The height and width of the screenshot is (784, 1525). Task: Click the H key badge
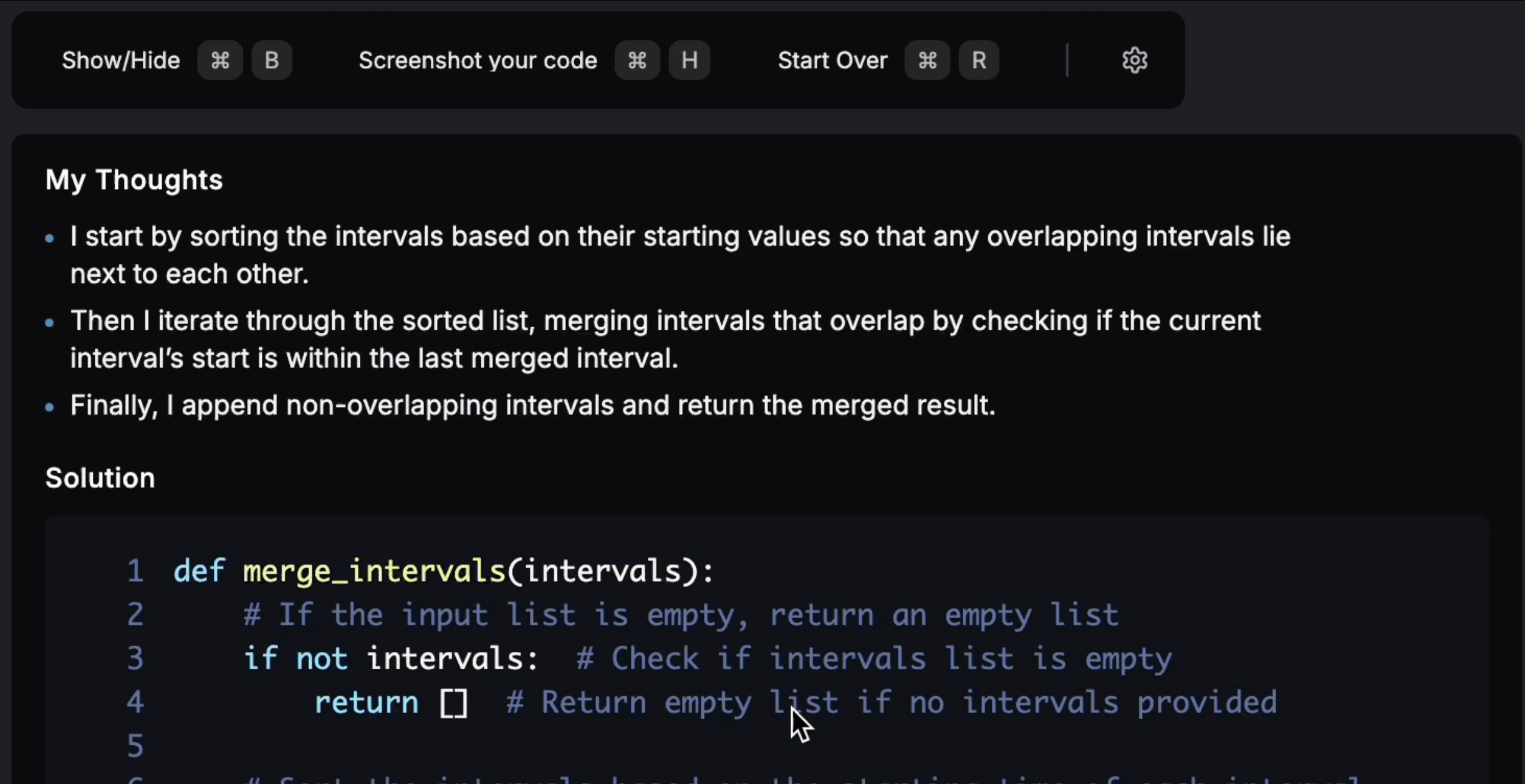(x=689, y=60)
